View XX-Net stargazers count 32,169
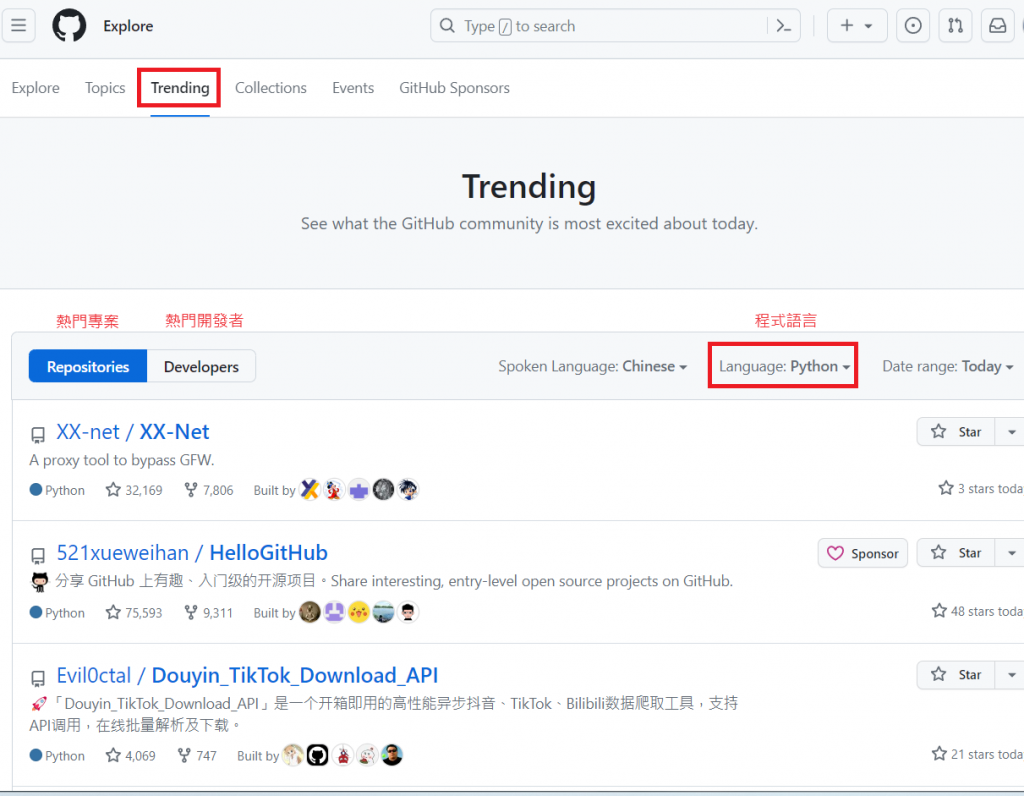The image size is (1024, 796). (x=134, y=490)
